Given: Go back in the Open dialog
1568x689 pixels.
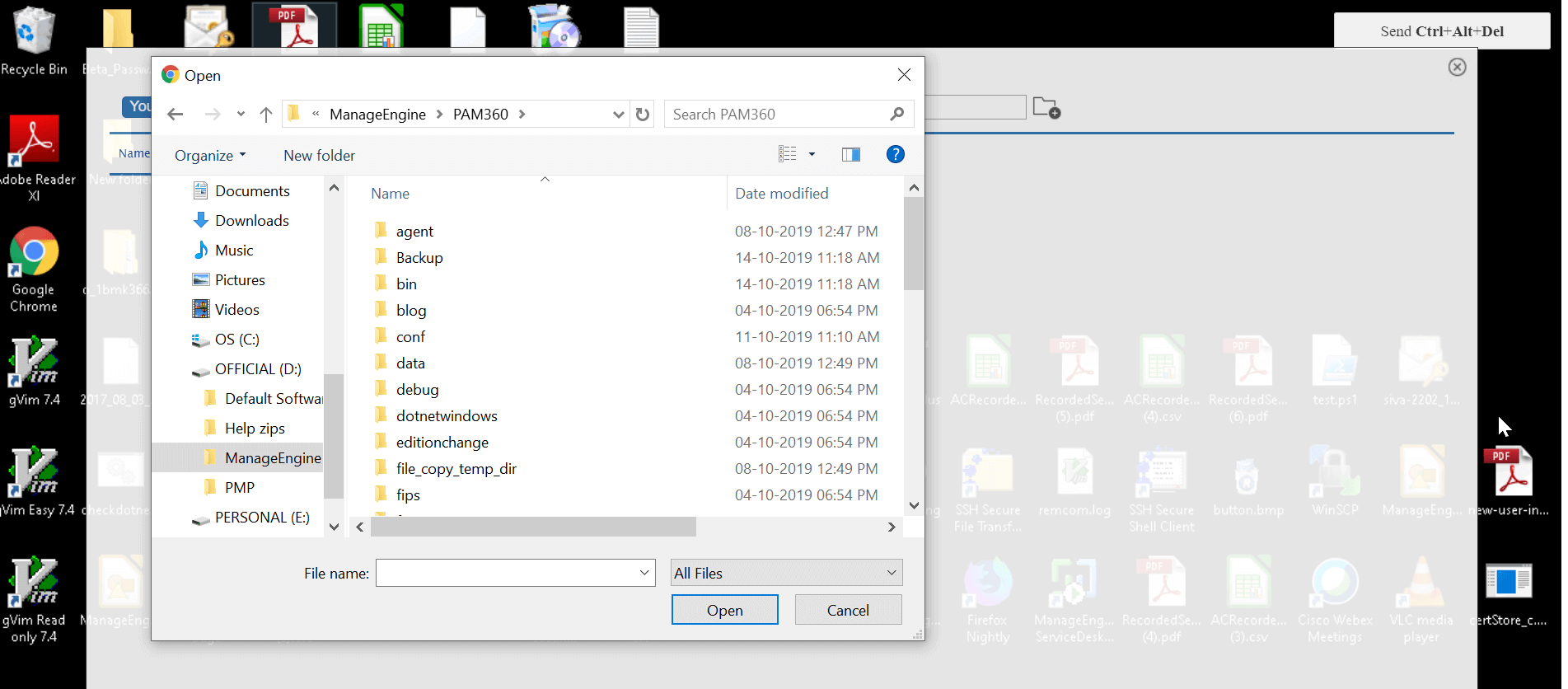Looking at the screenshot, I should tap(175, 115).
